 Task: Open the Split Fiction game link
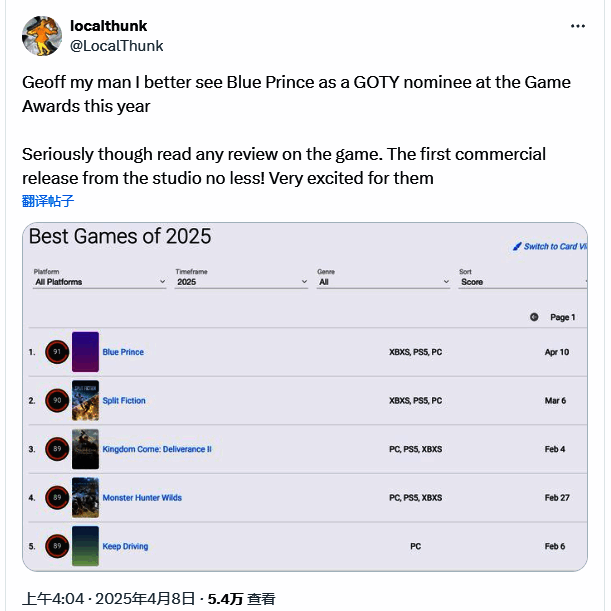click(x=124, y=401)
